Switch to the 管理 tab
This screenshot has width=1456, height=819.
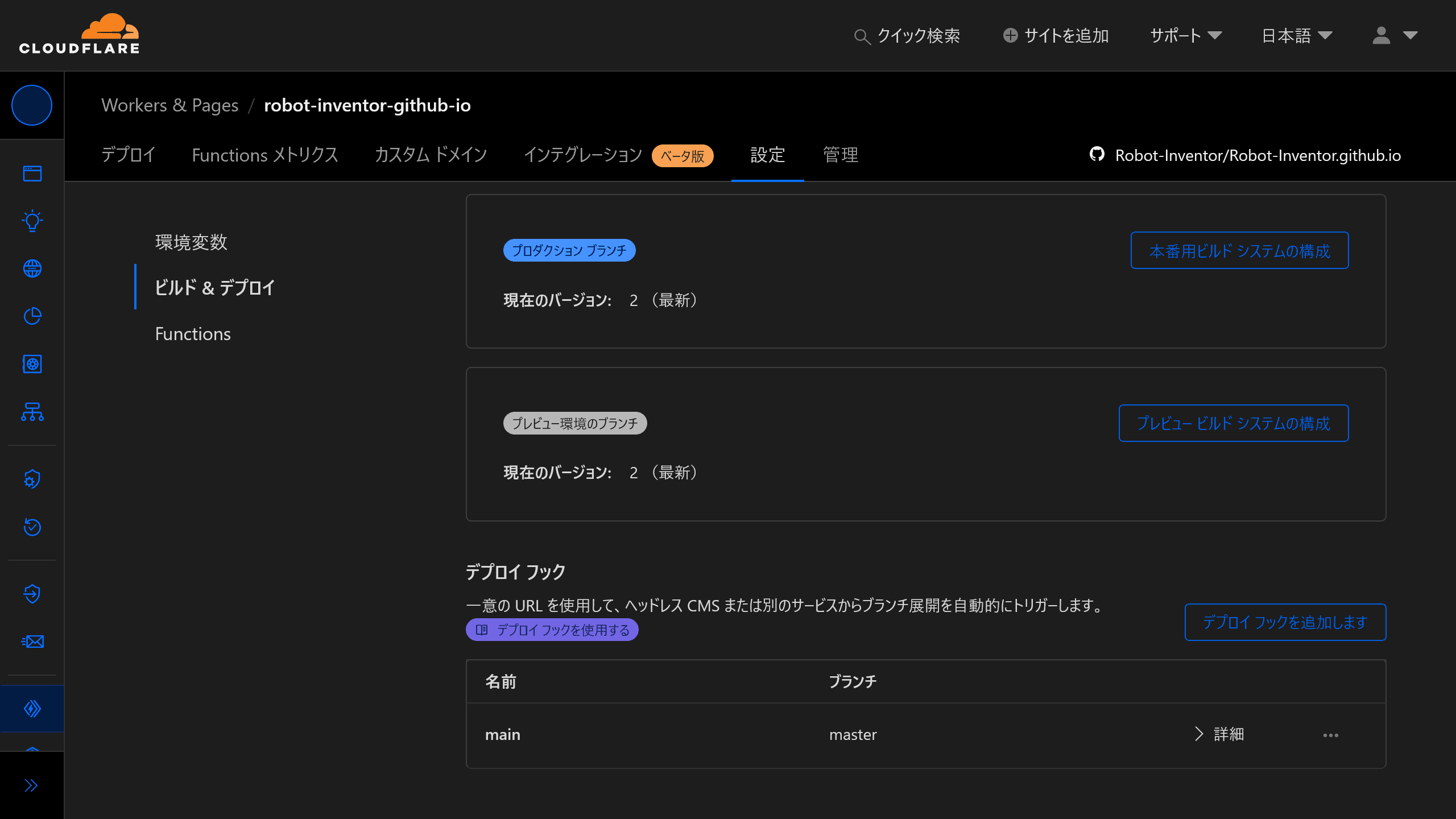841,155
